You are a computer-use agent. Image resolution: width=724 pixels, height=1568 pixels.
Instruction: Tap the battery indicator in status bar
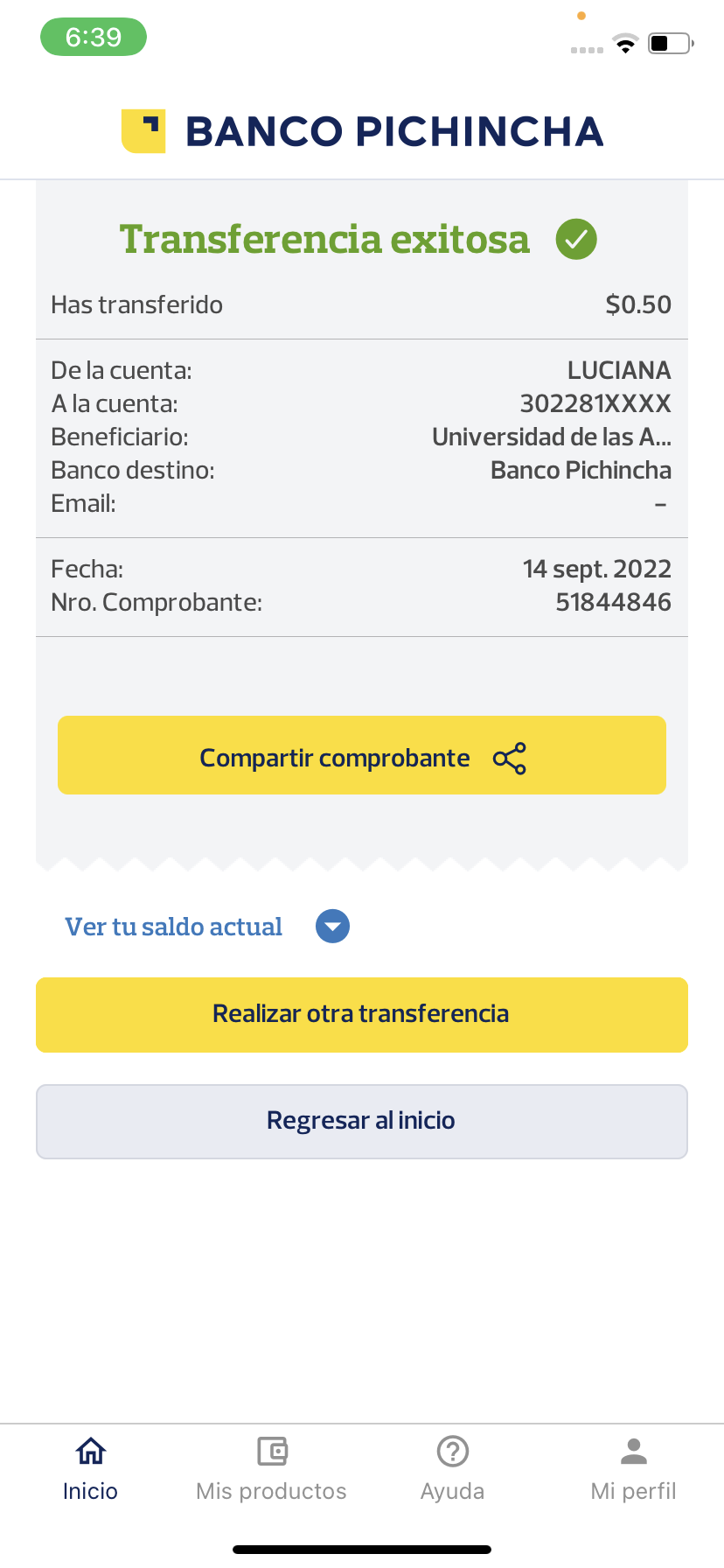point(670,43)
